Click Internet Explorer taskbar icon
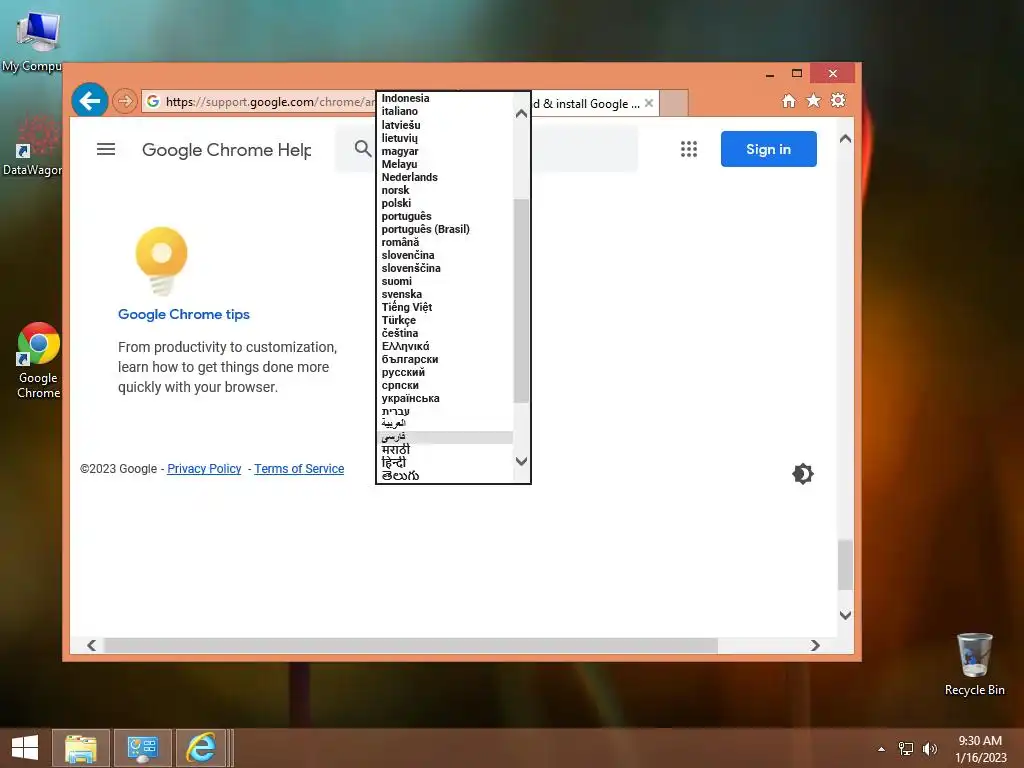The image size is (1024, 768). coord(201,748)
